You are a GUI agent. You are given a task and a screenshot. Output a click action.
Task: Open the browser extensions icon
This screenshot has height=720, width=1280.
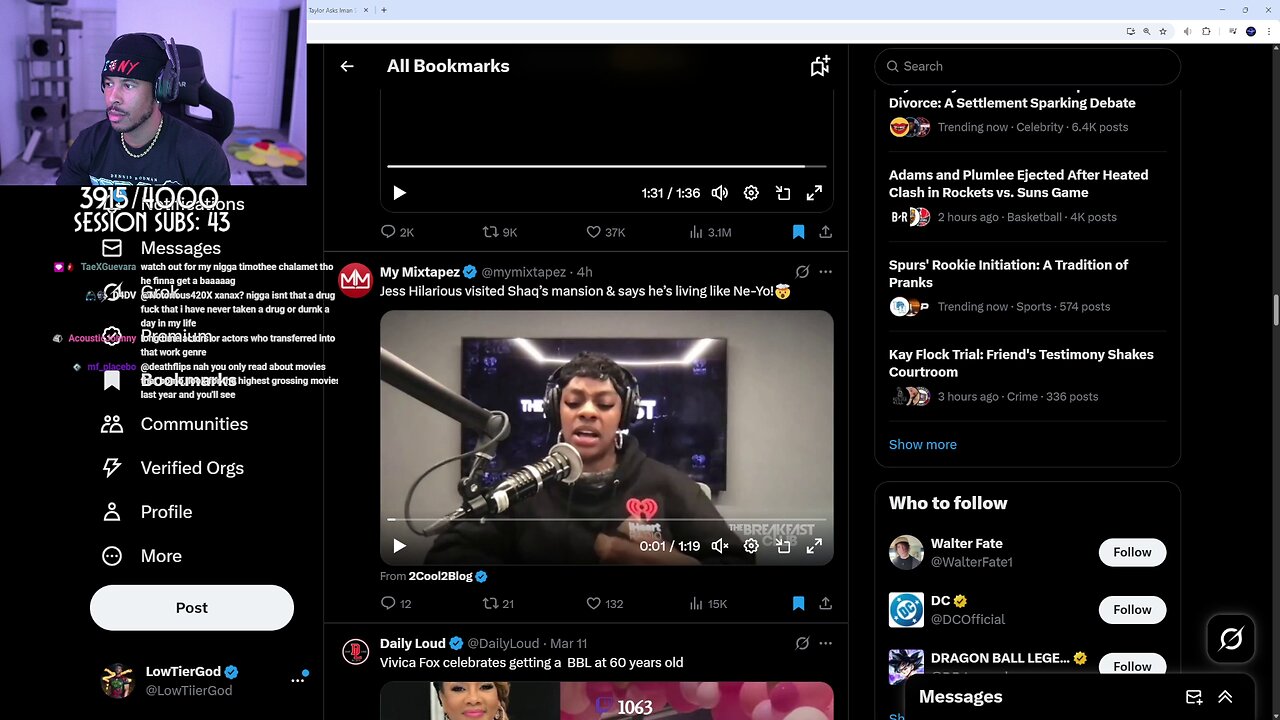point(1206,32)
